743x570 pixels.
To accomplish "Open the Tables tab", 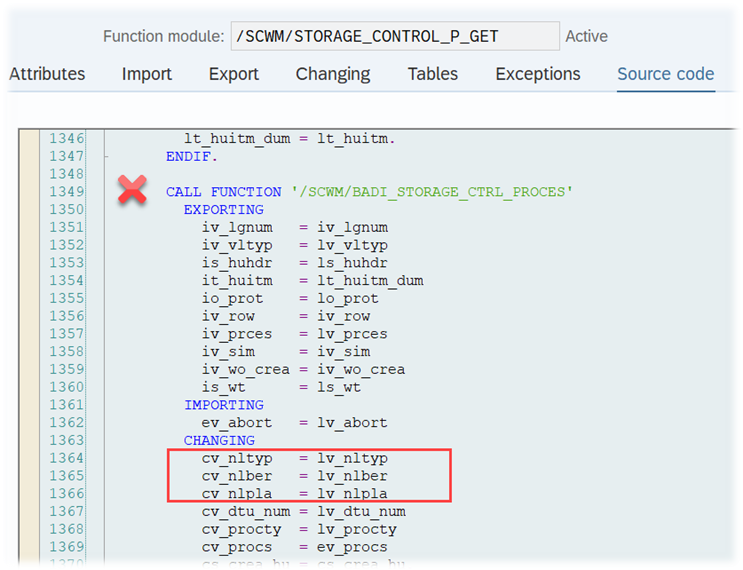I will pos(433,74).
